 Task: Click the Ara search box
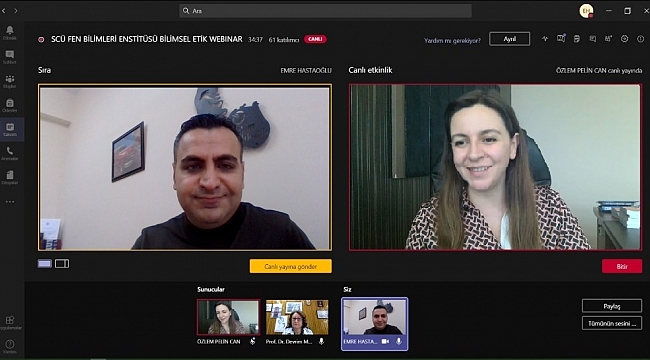pyautogui.click(x=325, y=11)
